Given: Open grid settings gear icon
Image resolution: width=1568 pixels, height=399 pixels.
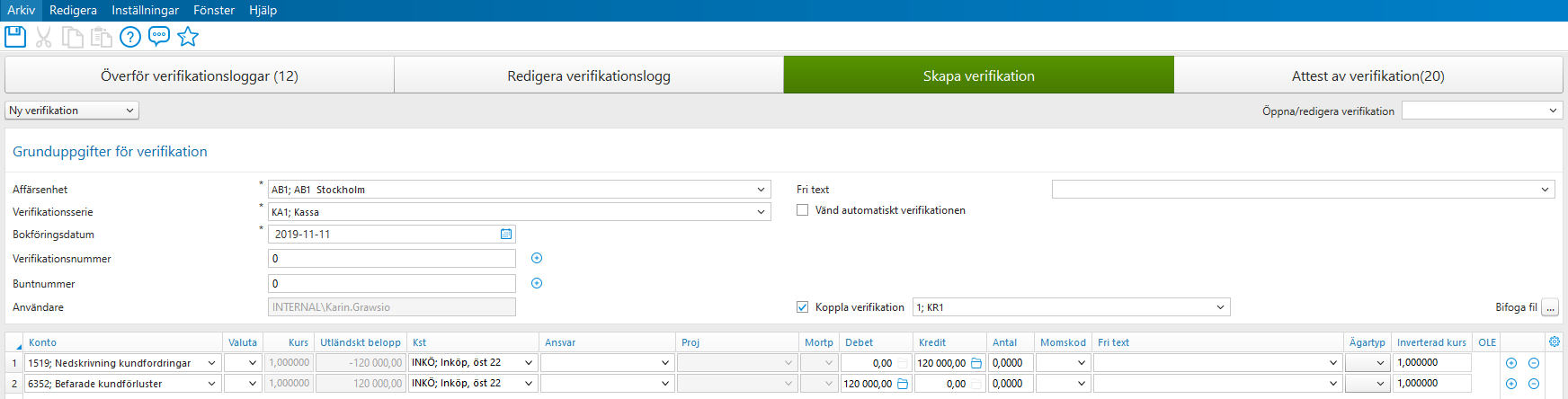Looking at the screenshot, I should [1555, 341].
